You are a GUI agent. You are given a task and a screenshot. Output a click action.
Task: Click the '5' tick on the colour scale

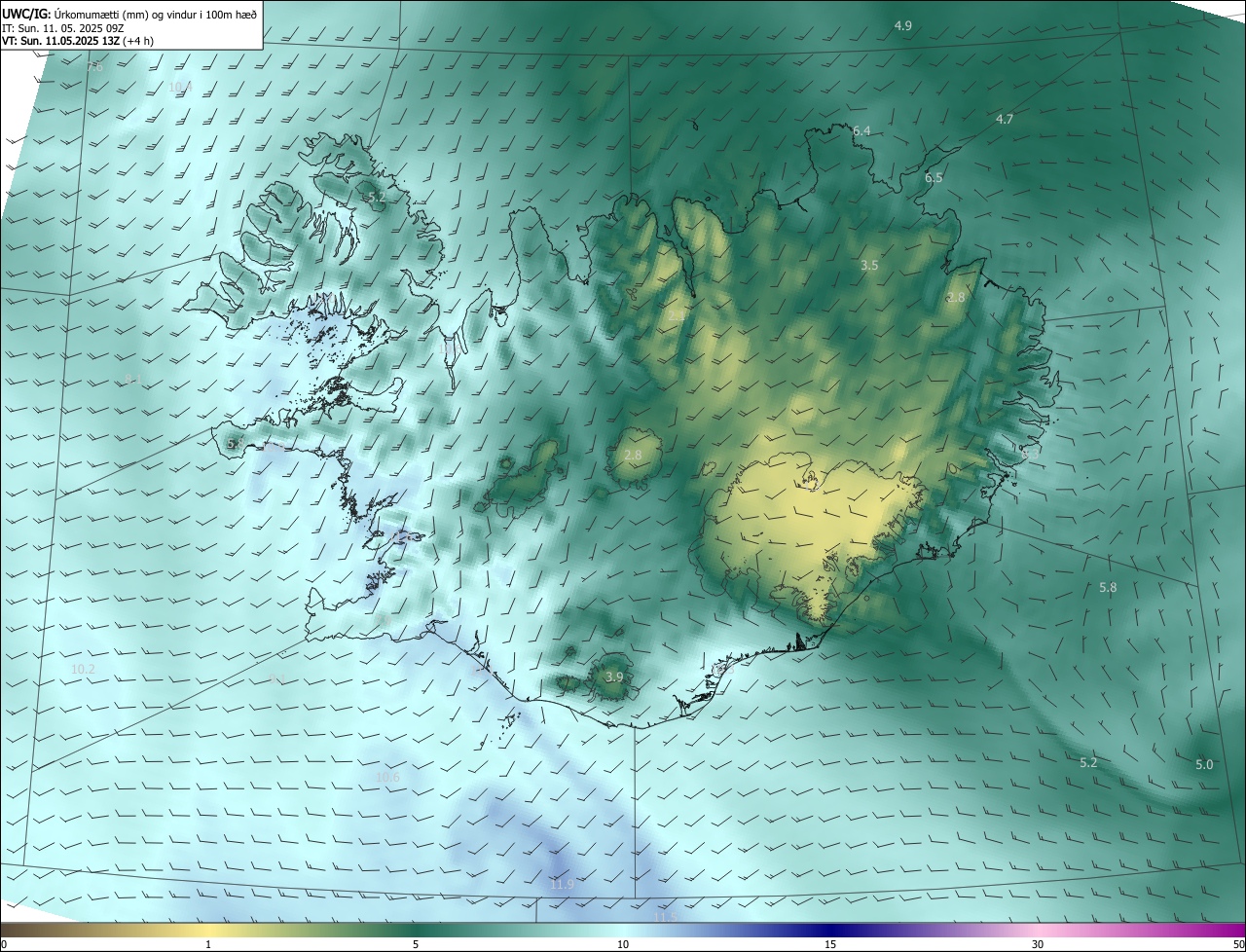[416, 944]
